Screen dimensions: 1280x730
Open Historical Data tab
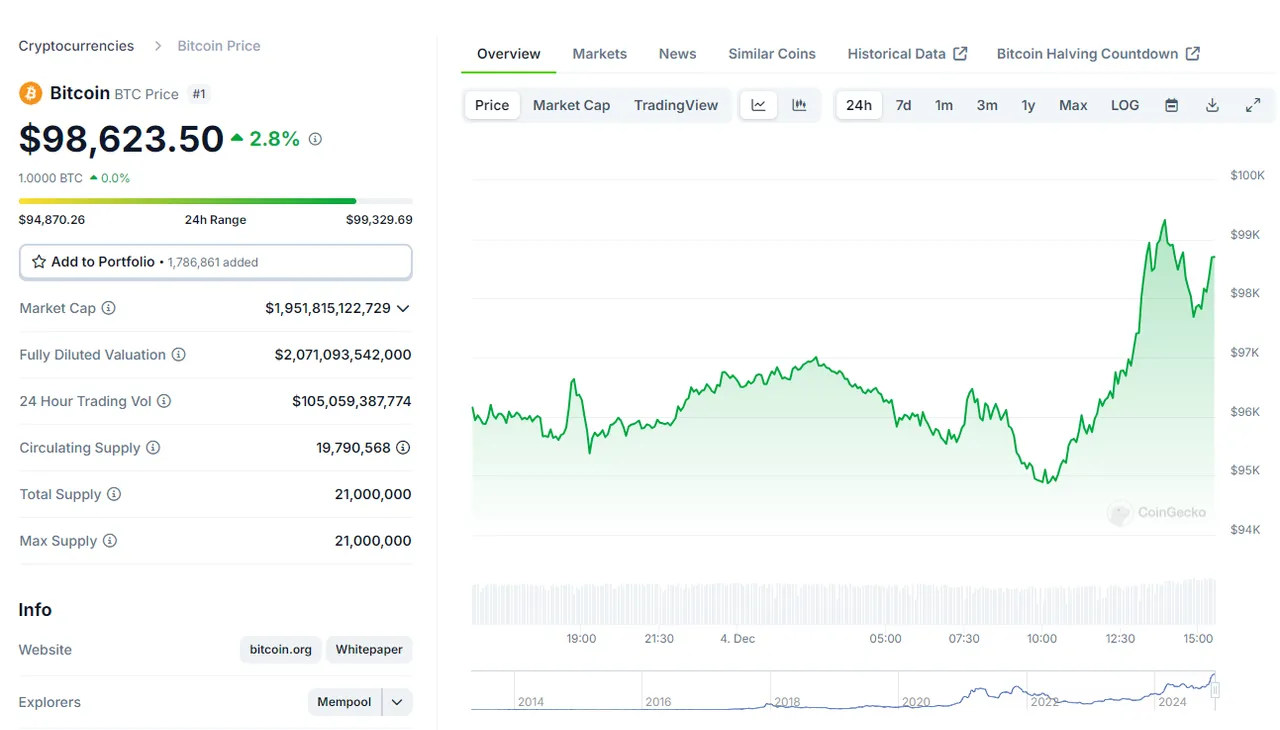coord(907,54)
